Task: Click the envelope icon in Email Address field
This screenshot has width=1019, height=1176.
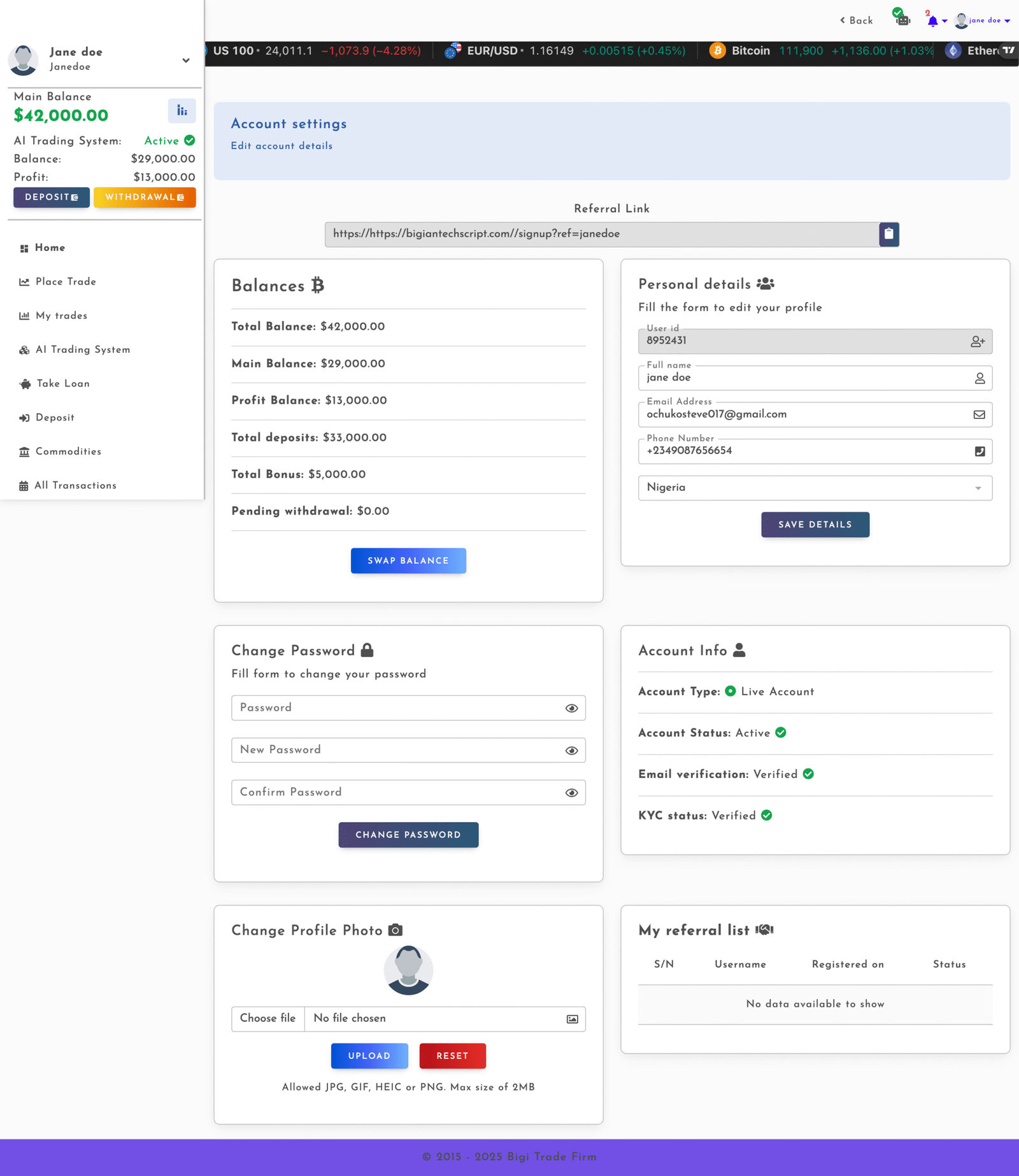Action: [x=979, y=415]
